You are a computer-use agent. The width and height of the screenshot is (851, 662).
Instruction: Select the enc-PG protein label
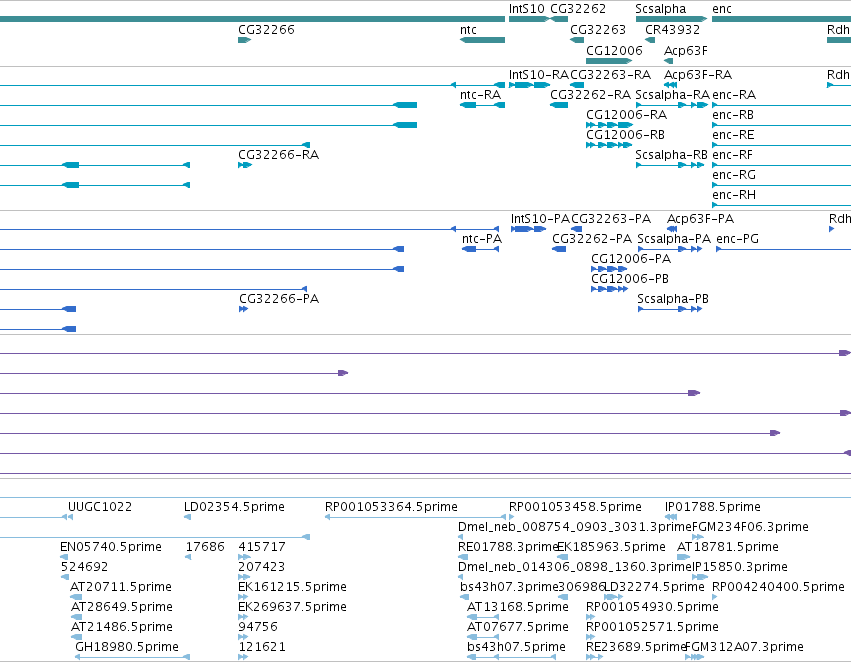pos(738,239)
